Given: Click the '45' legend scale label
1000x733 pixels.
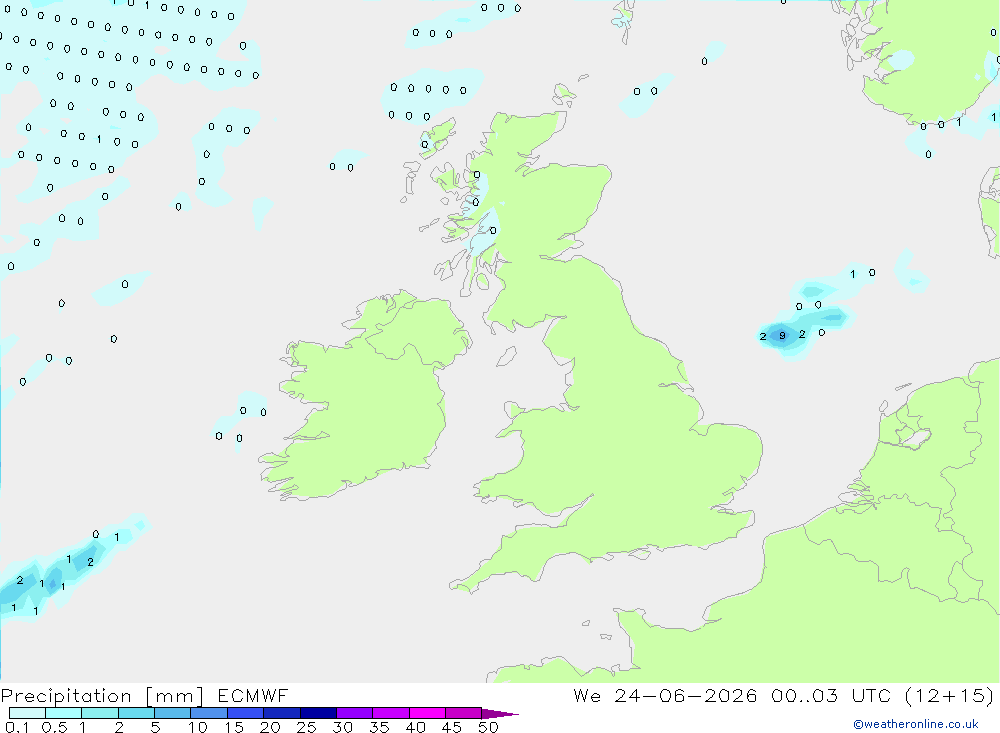Looking at the screenshot, I should point(452,727).
